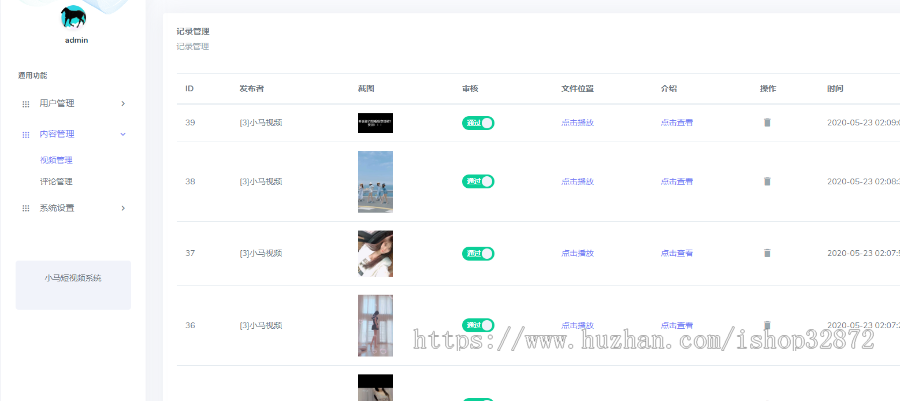Click the ID cell 37
Viewport: 900px width, 401px height.
coord(190,253)
